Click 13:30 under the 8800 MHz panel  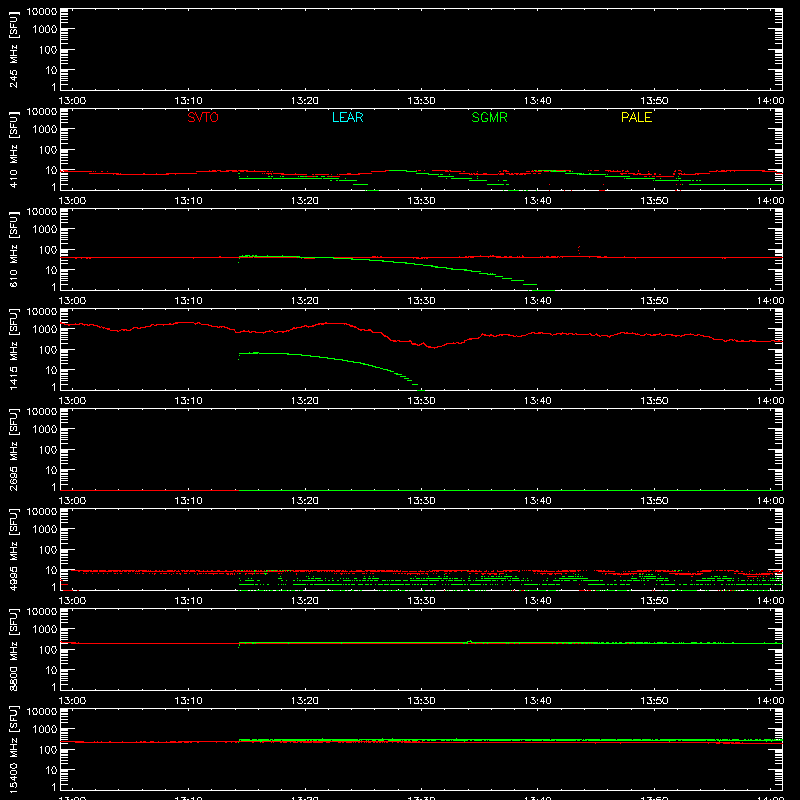[421, 701]
